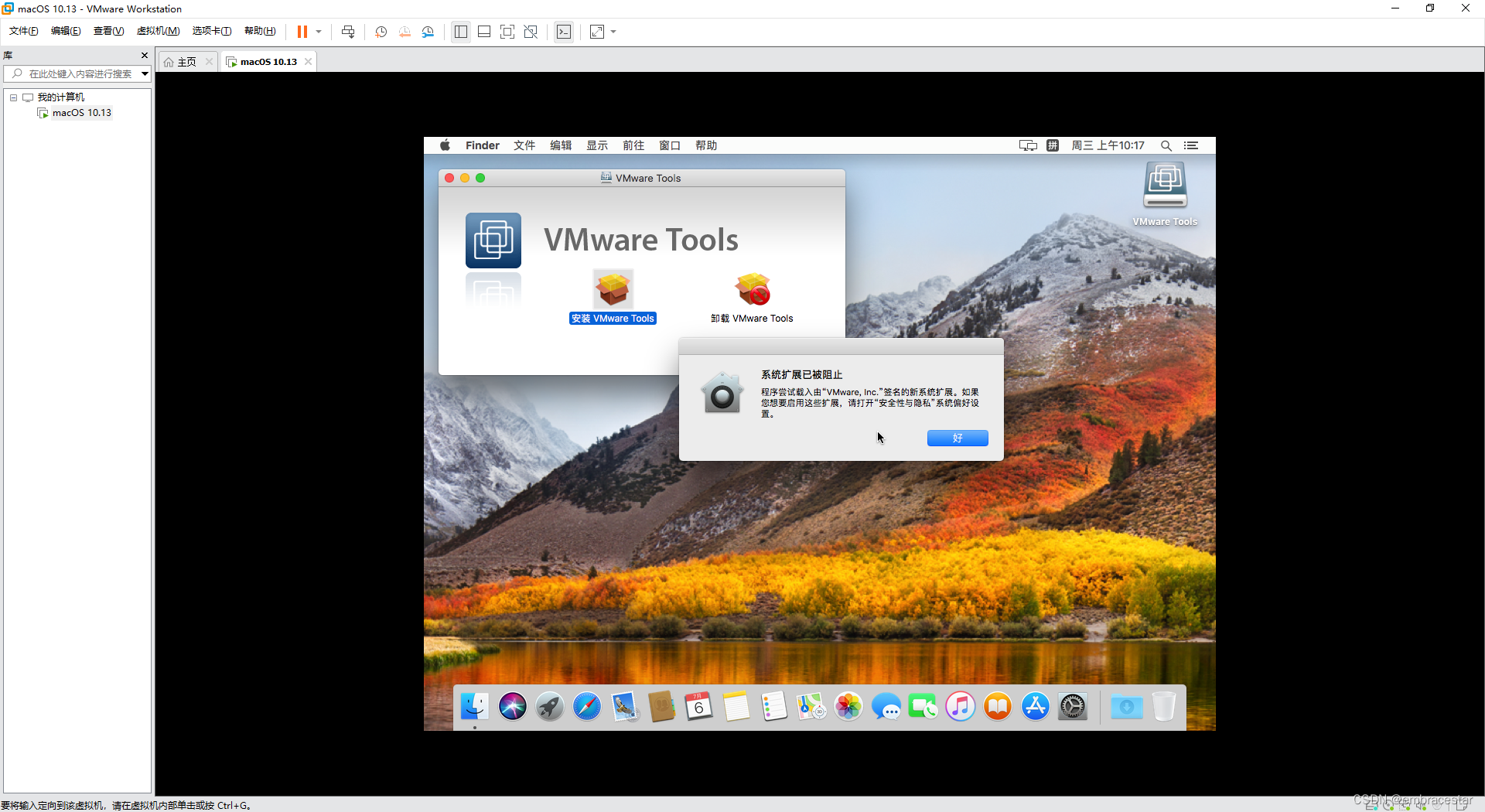
Task: Collapse the 我的计算机 tree node
Action: point(13,97)
